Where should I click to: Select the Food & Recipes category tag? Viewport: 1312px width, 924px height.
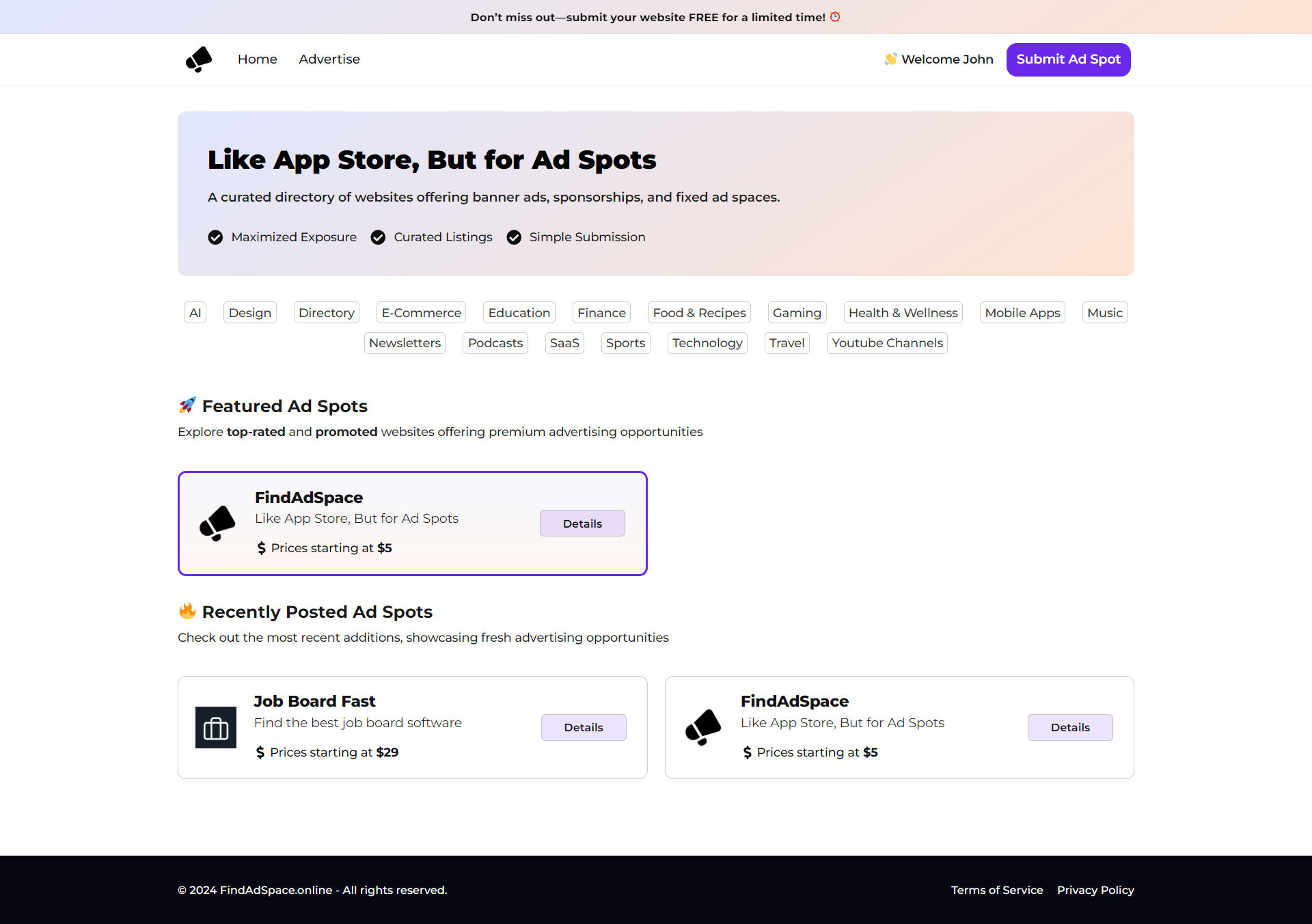point(698,313)
